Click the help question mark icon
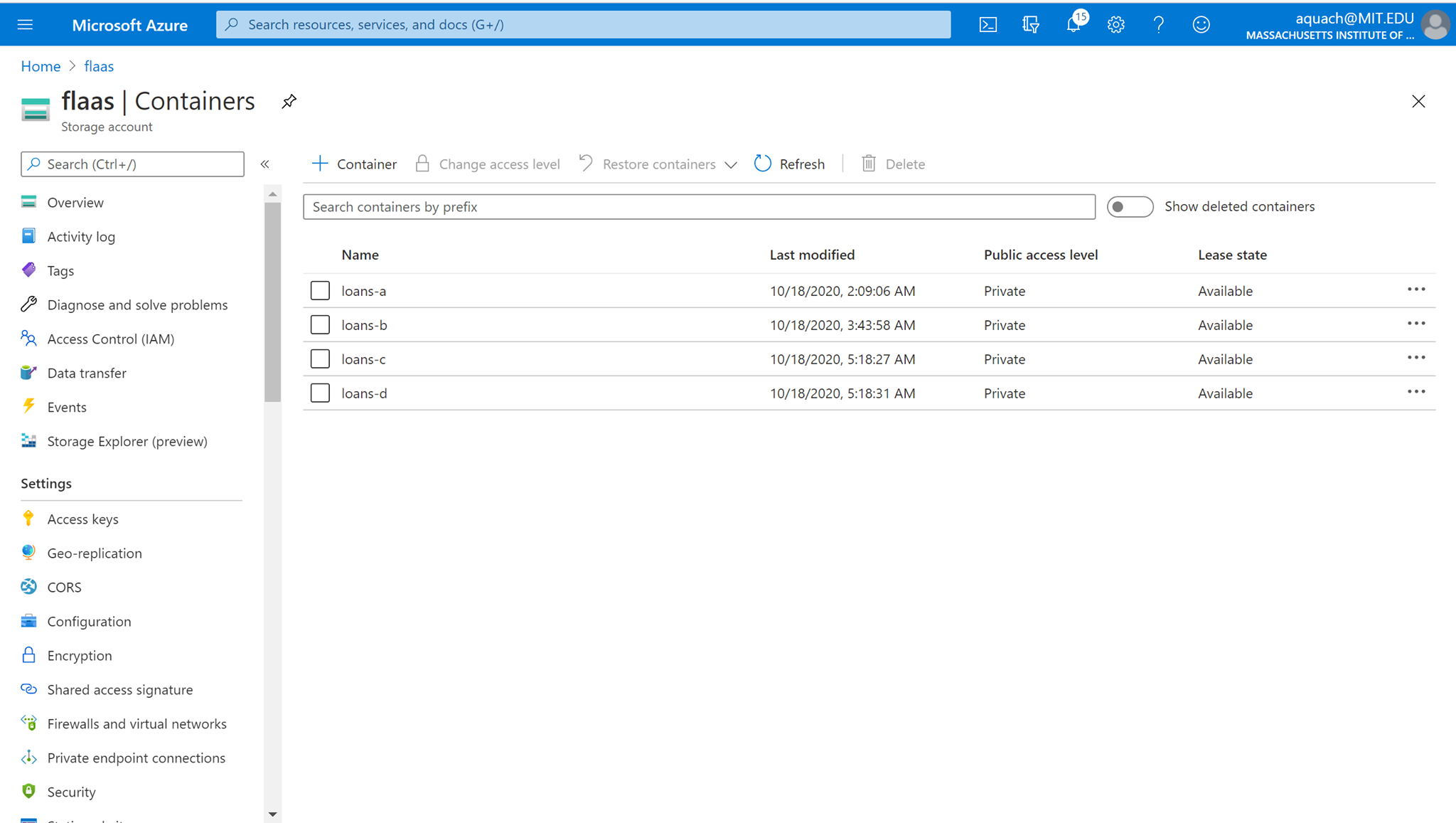This screenshot has height=823, width=1456. click(1158, 25)
